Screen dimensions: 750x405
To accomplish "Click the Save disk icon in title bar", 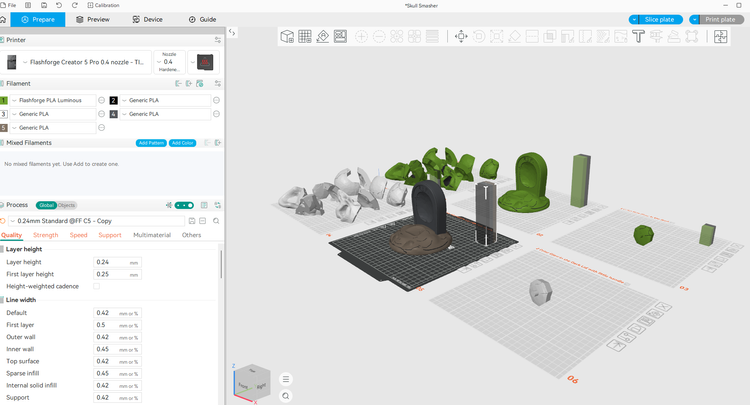I will pyautogui.click(x=44, y=5).
